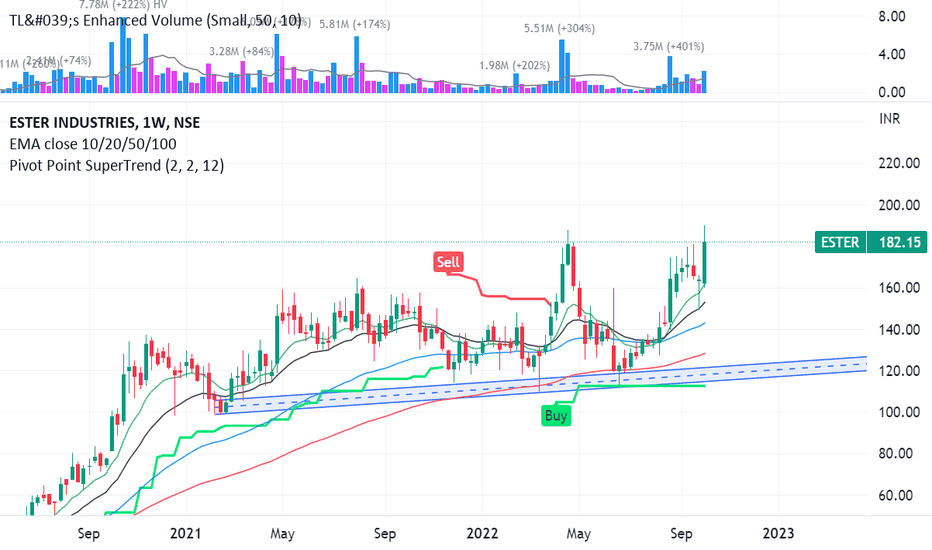Image resolution: width=932 pixels, height=550 pixels.
Task: Click the Sep label before 2021
Action: 89,534
